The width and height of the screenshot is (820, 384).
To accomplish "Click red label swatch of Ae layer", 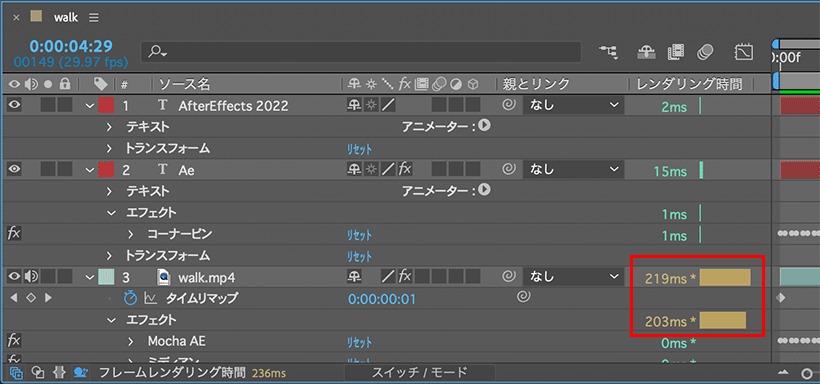I will pos(106,169).
